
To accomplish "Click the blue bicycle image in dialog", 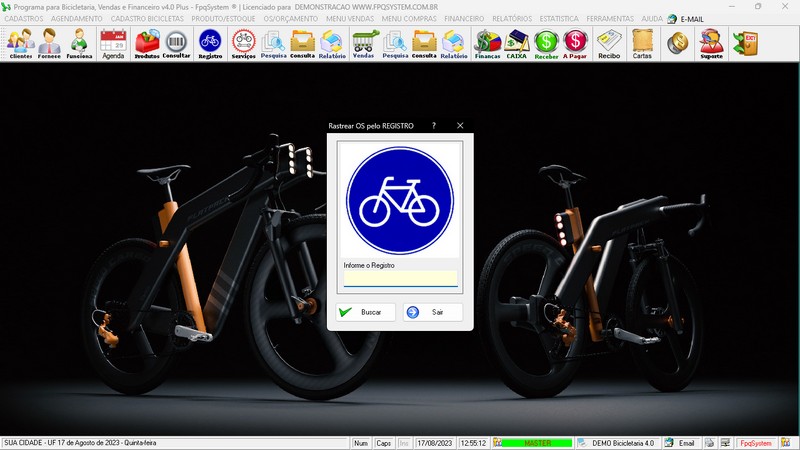I will click(x=401, y=201).
